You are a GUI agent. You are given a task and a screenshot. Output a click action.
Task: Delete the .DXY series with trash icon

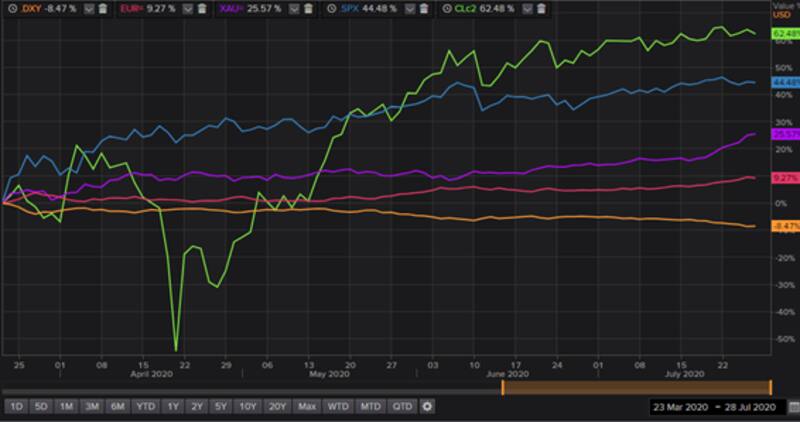point(102,8)
